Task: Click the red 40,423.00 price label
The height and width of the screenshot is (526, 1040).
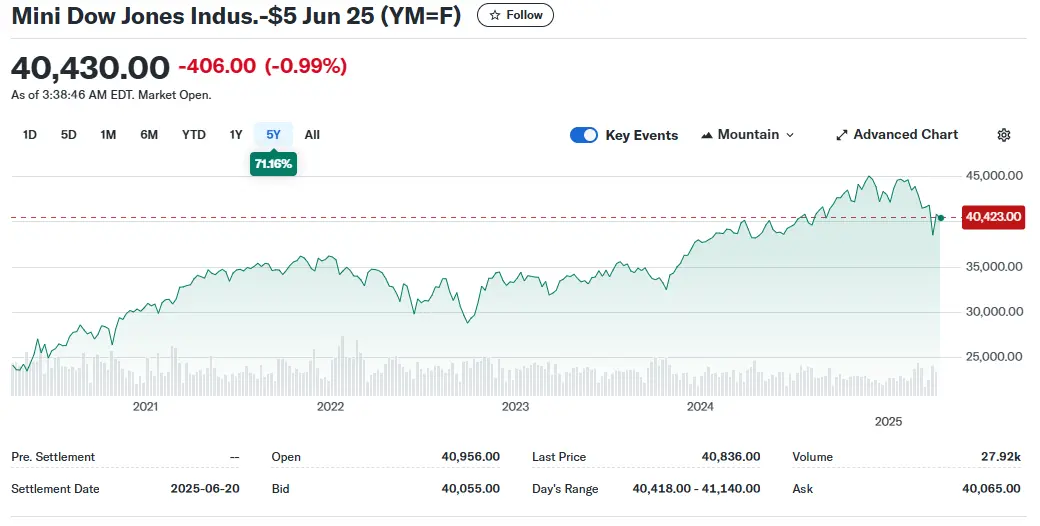Action: point(992,217)
